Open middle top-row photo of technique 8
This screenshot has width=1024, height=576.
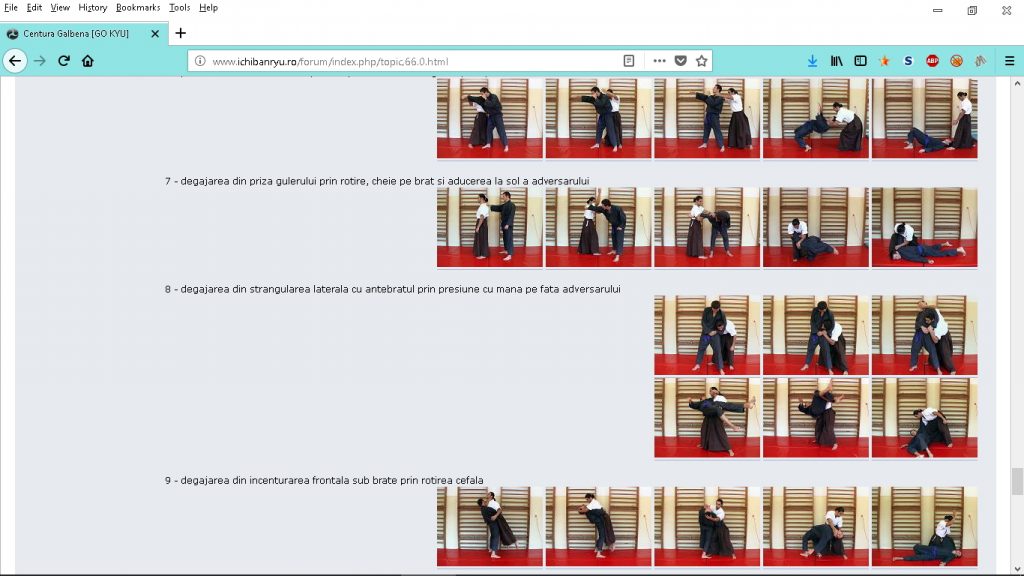point(816,335)
